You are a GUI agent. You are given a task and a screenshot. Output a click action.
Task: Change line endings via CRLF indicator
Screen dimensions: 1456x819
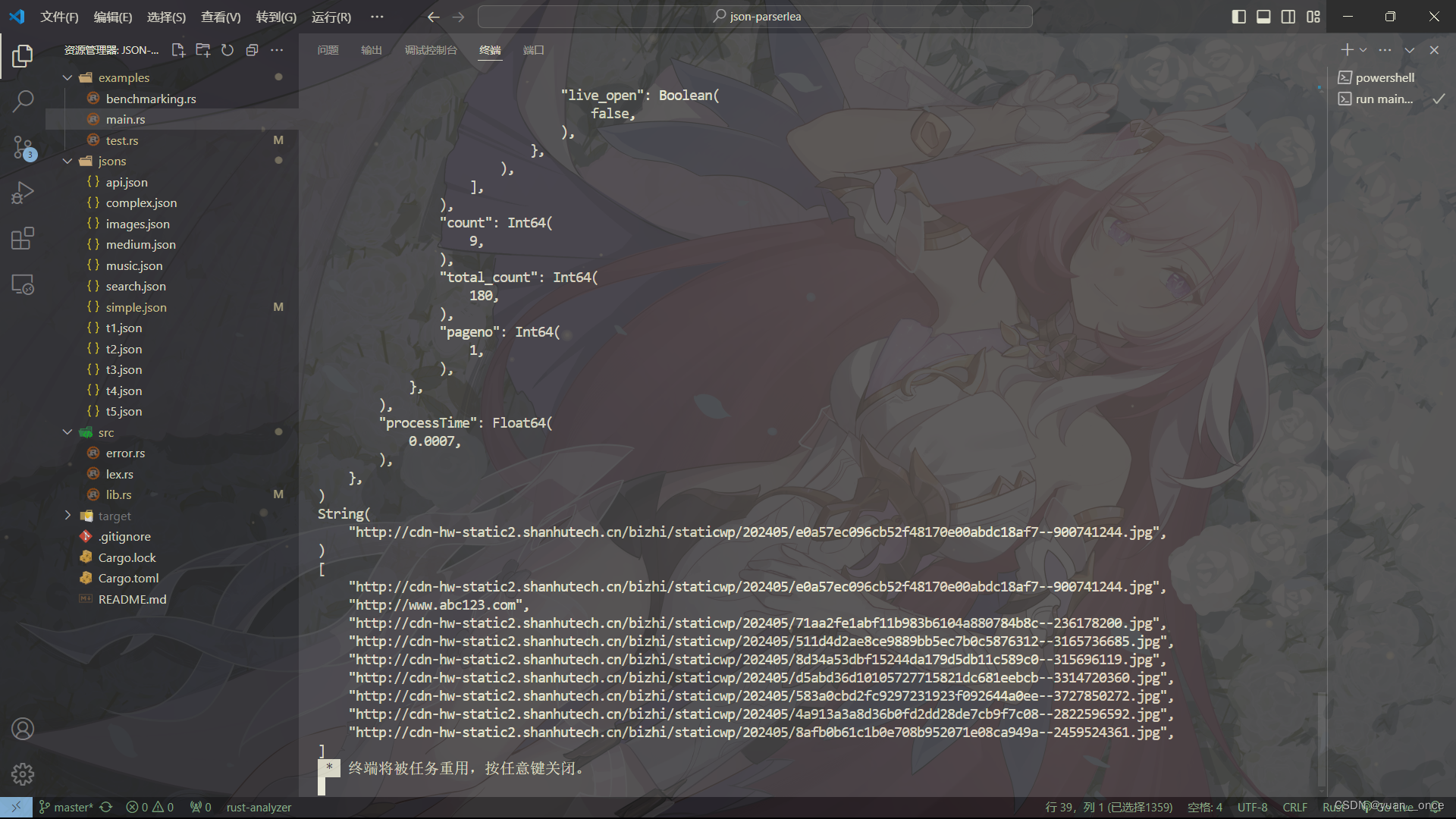tap(1294, 807)
